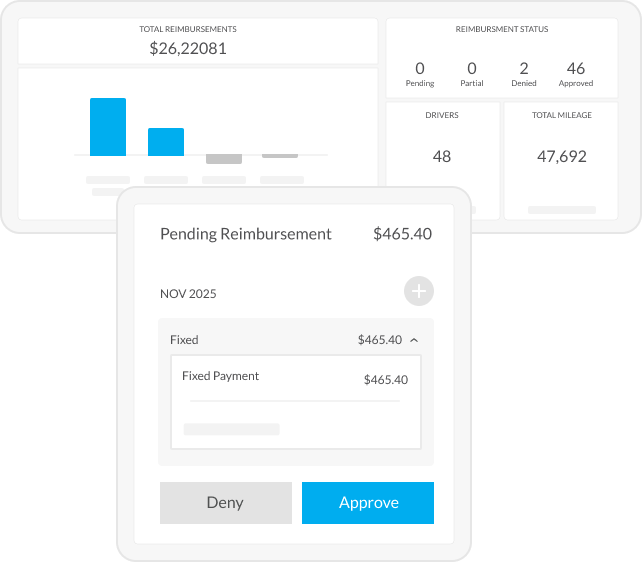Select the tallest blue bar in chart

coord(108,127)
